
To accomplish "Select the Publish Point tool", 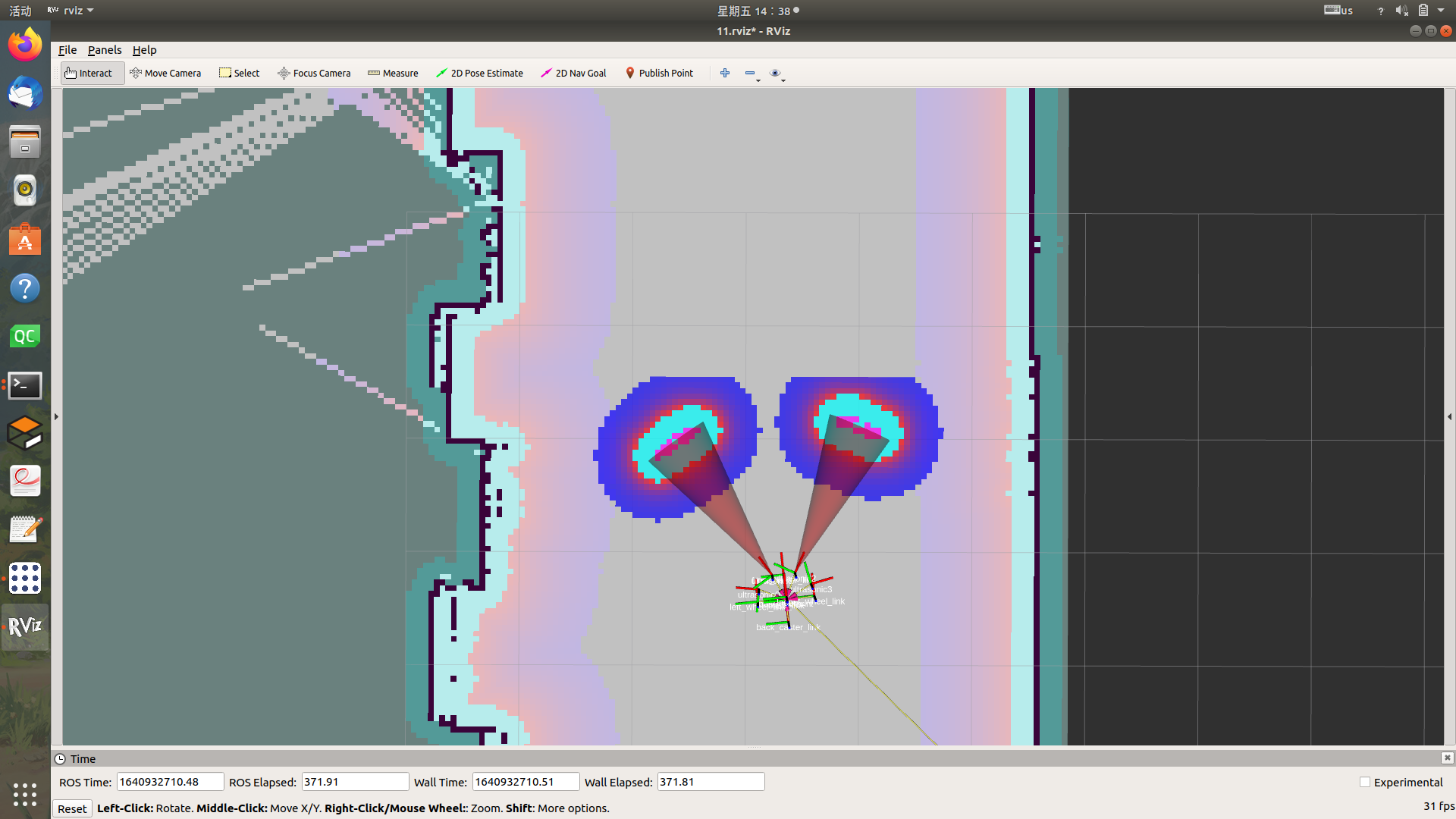I will click(x=659, y=73).
